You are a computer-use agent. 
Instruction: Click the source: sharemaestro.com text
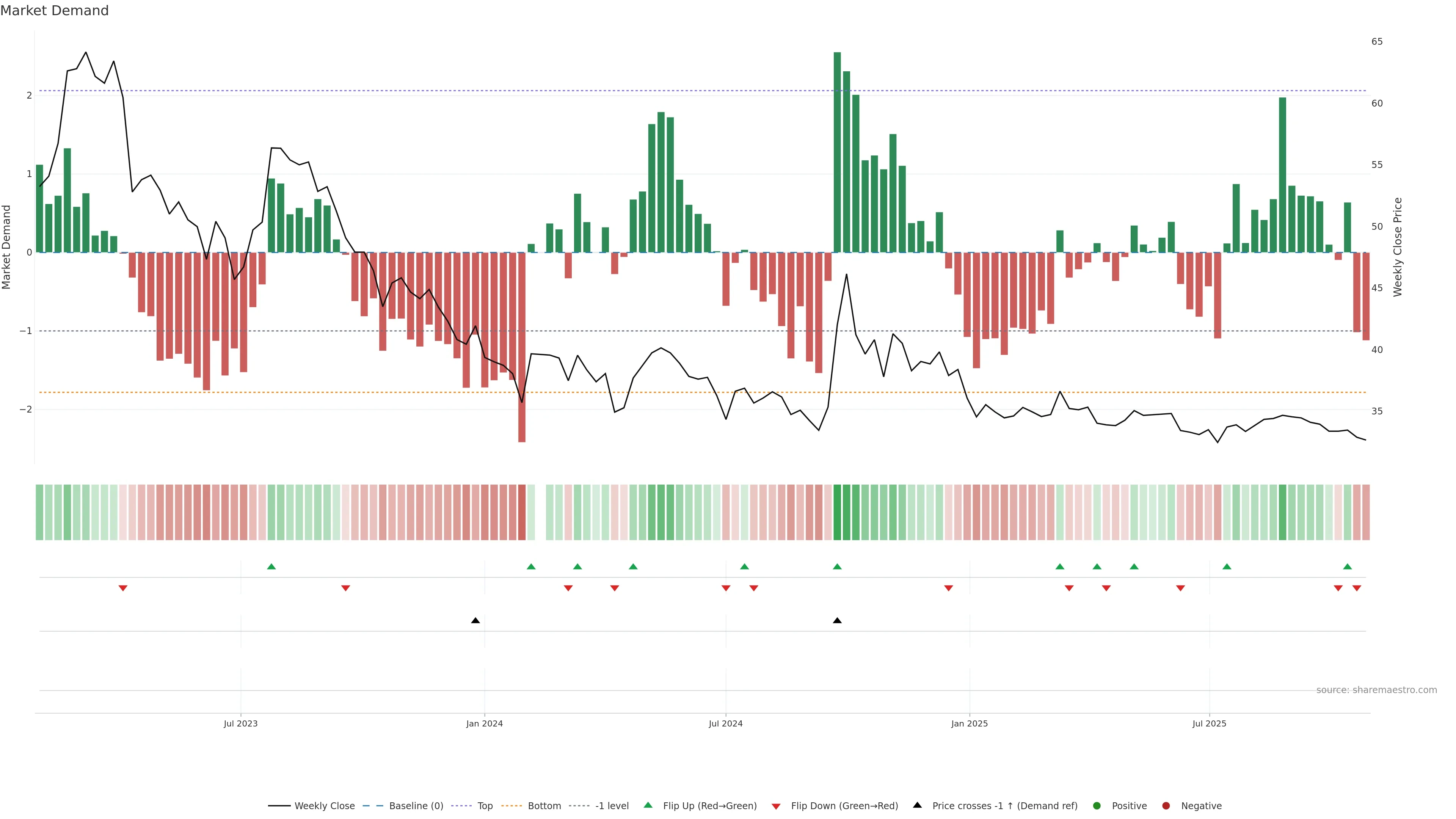[1376, 690]
